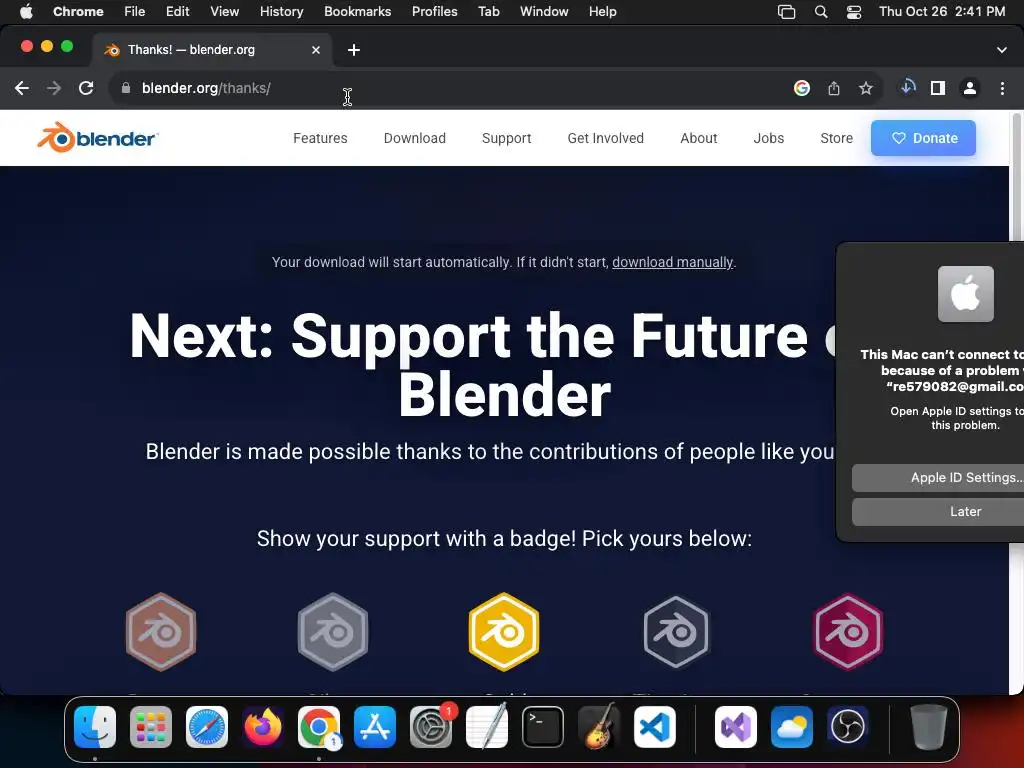Open the Edit menu
Screen dimensions: 1024x768
(x=178, y=12)
